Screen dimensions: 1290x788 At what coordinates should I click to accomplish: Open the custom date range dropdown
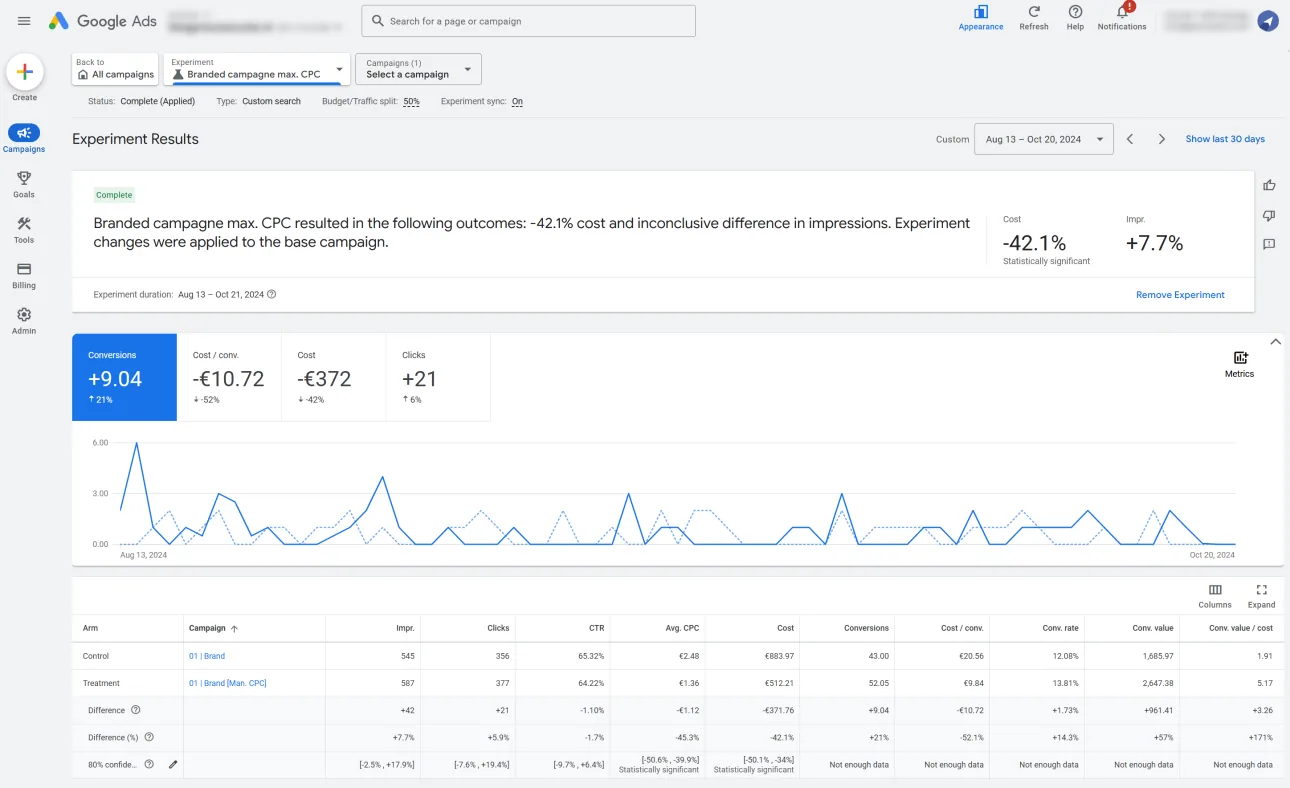pos(1044,139)
